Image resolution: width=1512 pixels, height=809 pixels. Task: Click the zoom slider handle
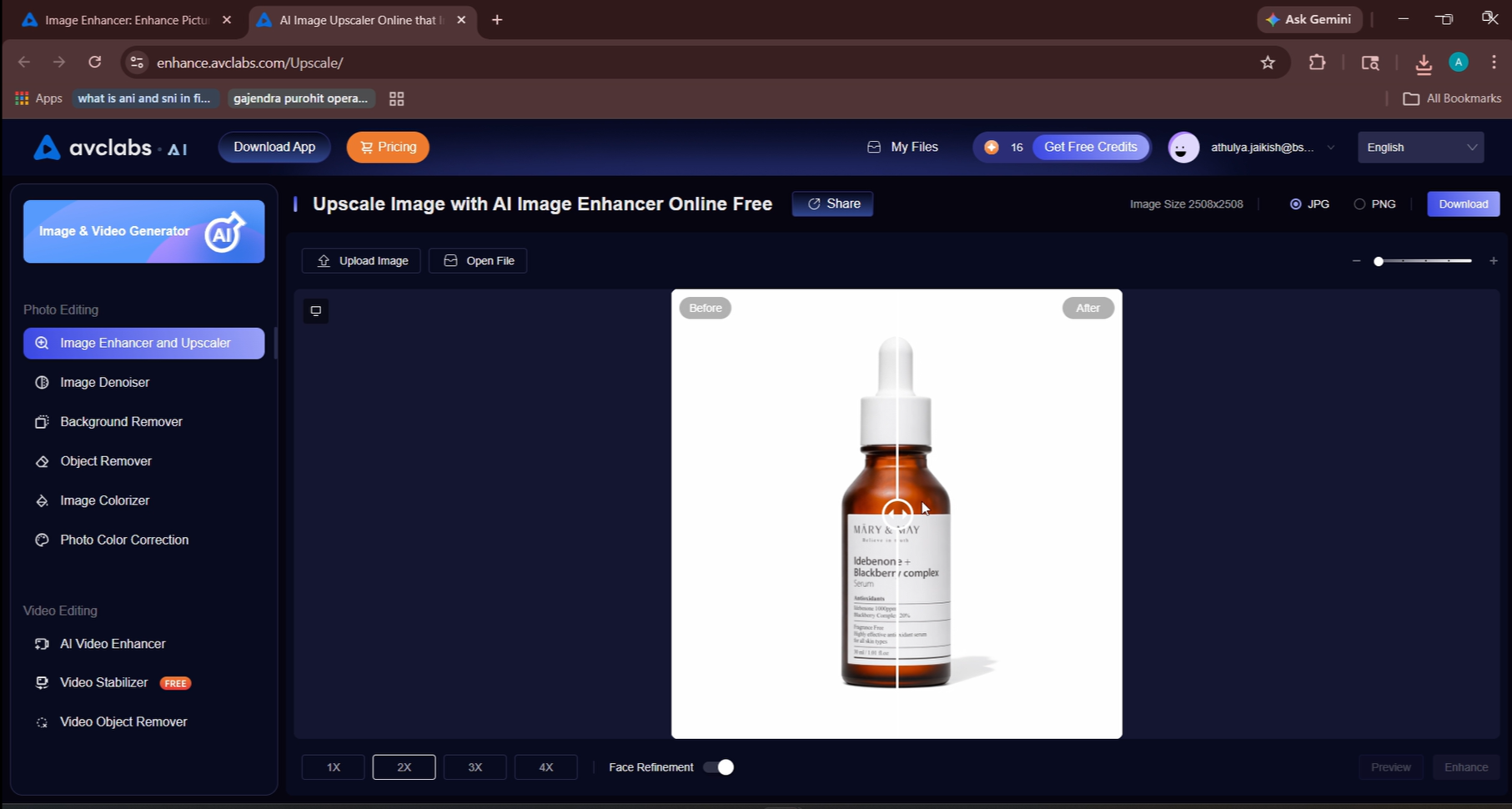[x=1379, y=261]
